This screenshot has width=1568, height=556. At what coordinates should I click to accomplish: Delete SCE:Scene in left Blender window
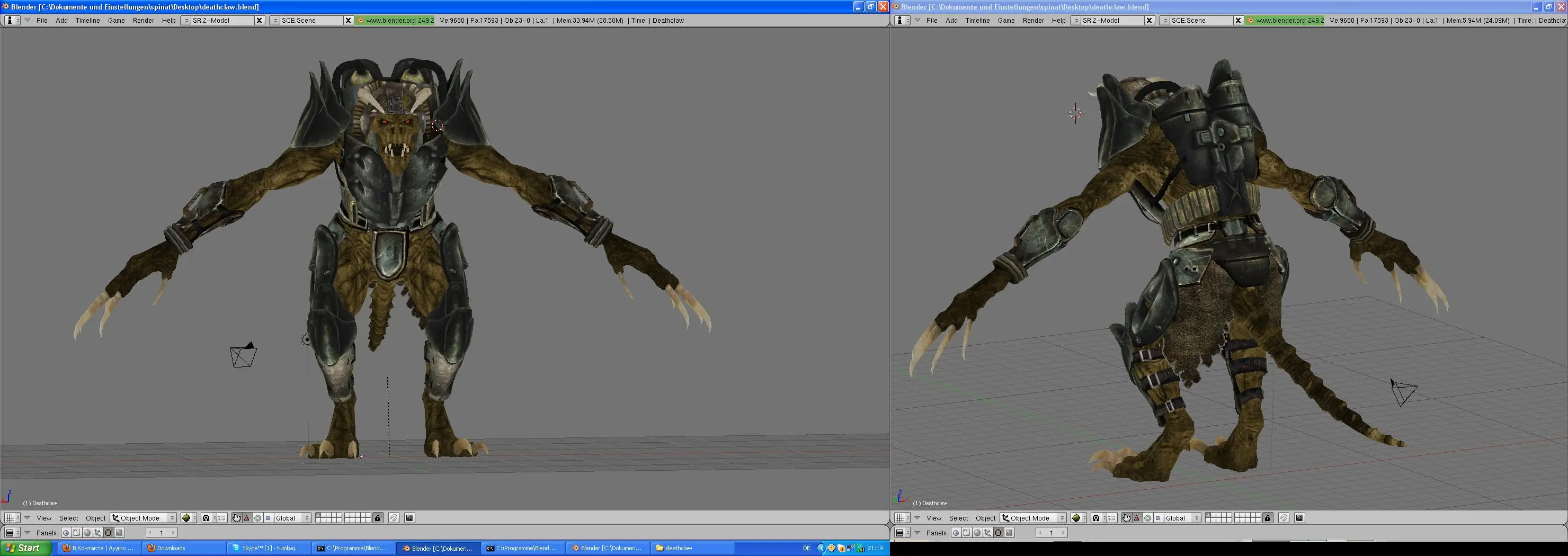click(348, 20)
